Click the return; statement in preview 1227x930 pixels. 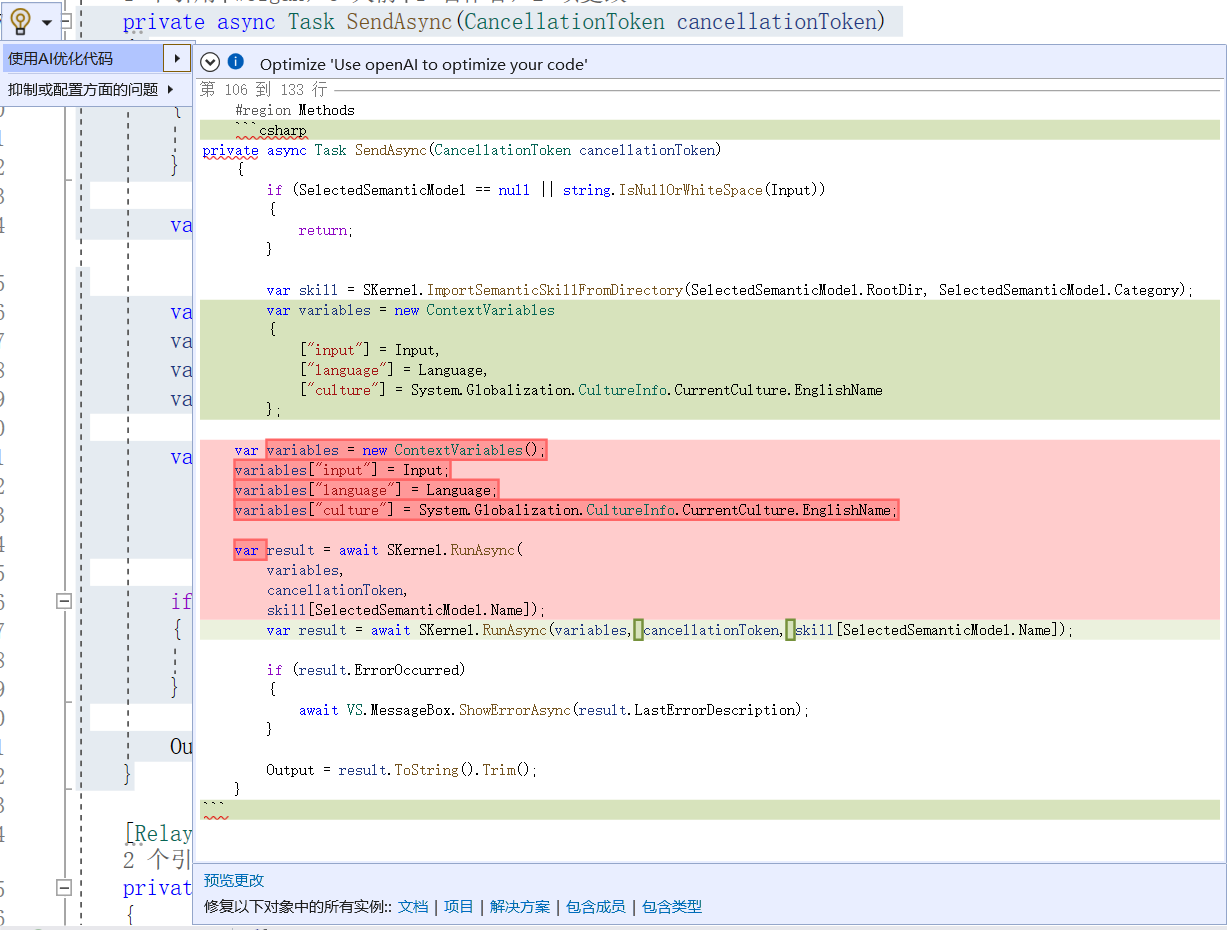tap(325, 230)
